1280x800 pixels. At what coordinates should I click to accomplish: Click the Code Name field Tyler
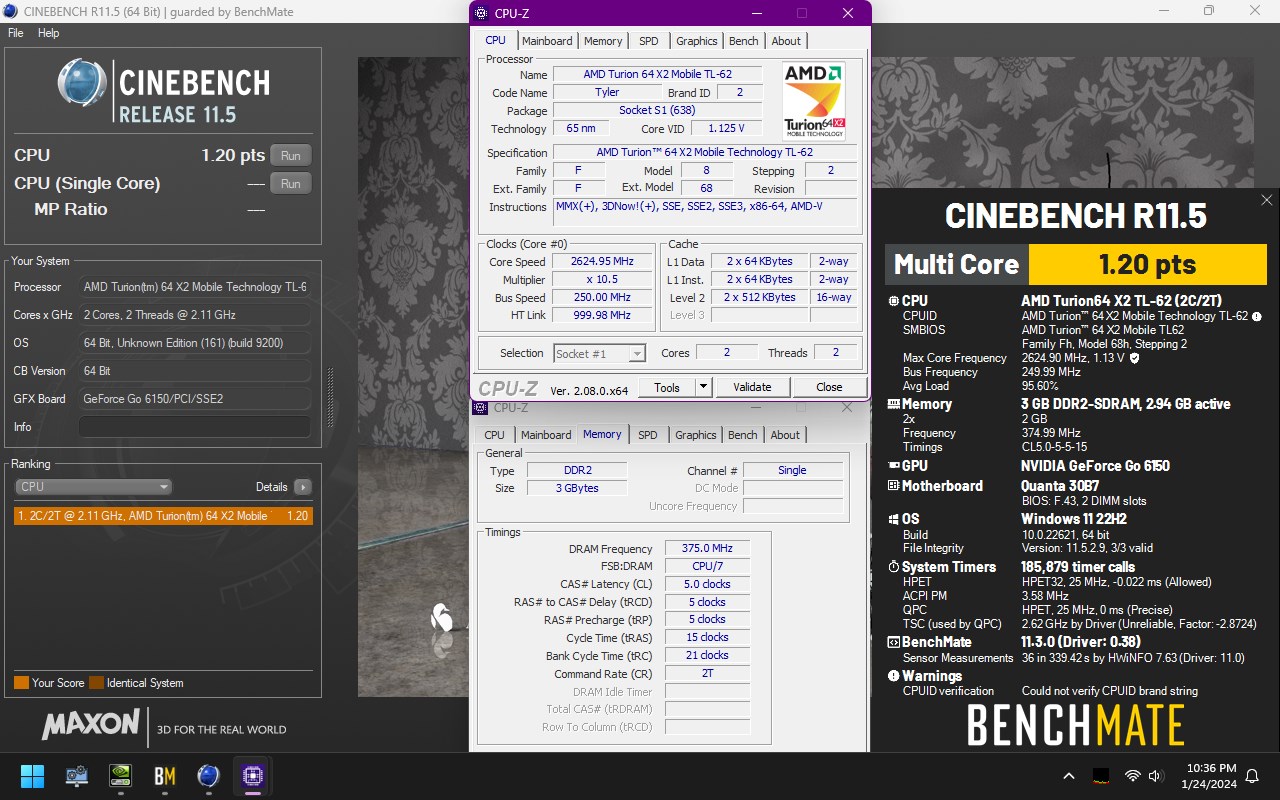[x=607, y=93]
